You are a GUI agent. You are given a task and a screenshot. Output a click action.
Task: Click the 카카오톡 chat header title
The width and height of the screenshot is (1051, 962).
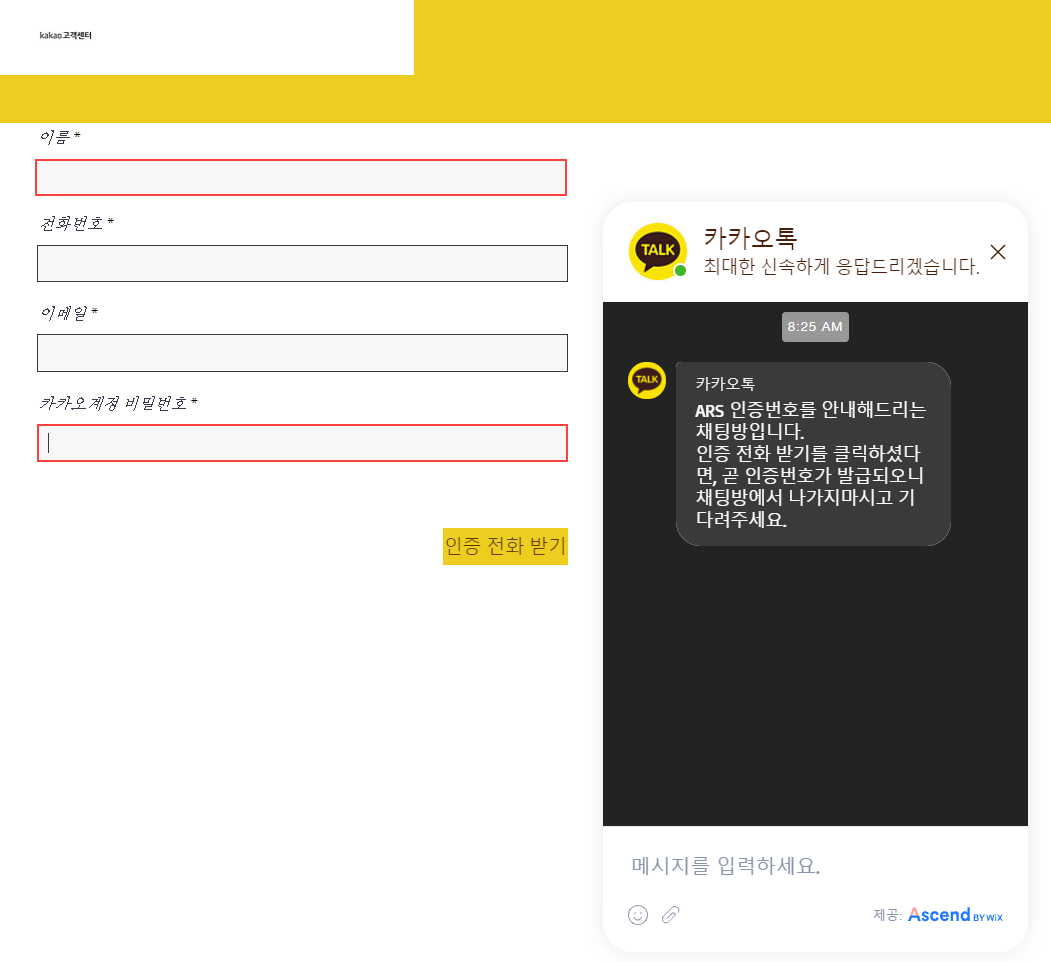750,238
